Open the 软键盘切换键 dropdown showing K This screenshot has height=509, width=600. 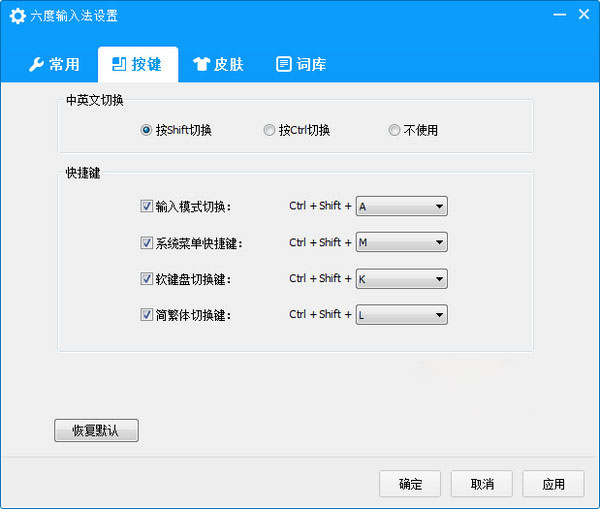coord(401,279)
